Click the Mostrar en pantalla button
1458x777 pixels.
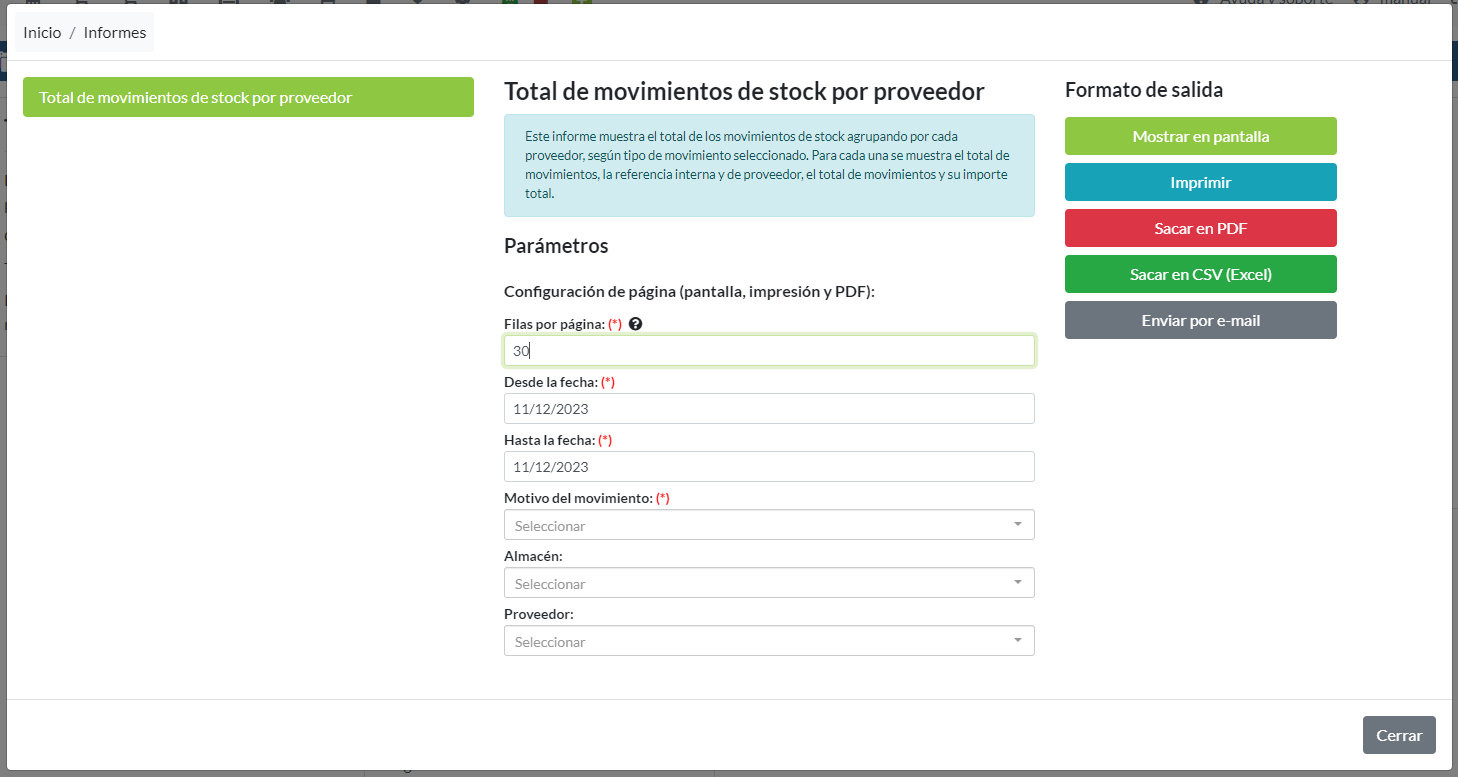coord(1200,136)
